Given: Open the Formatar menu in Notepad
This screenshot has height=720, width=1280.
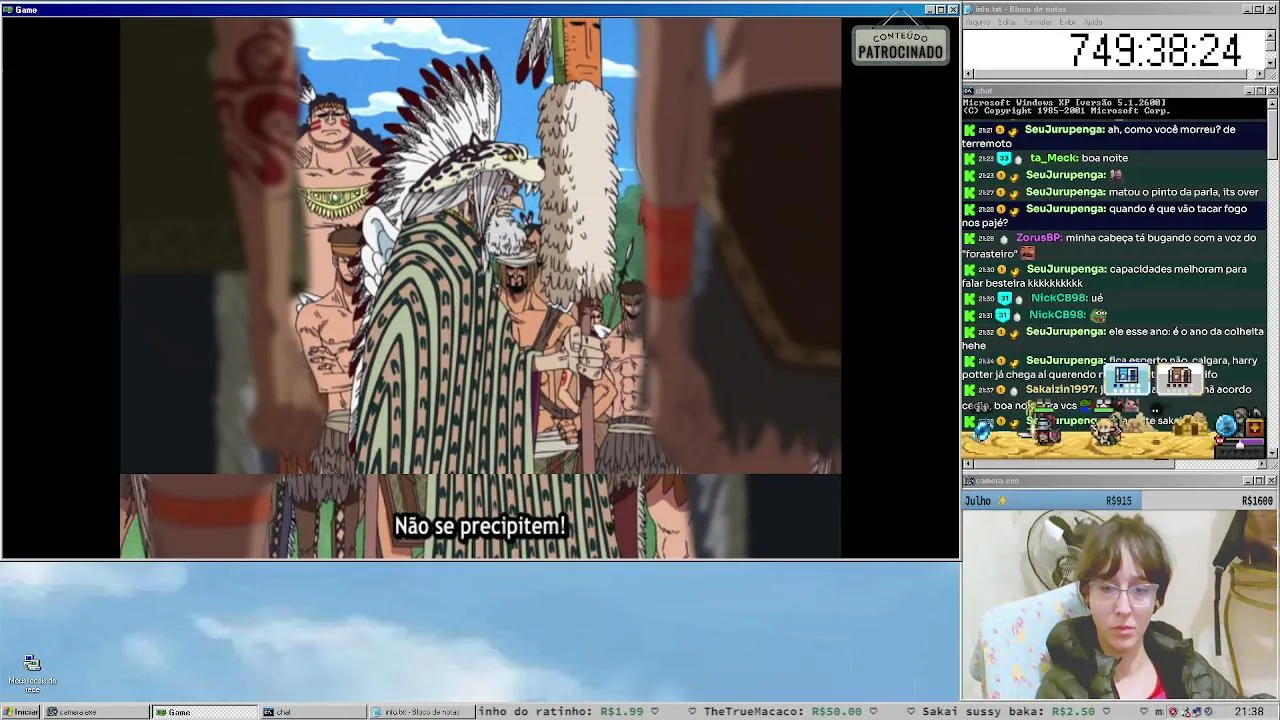Looking at the screenshot, I should coord(1038,22).
